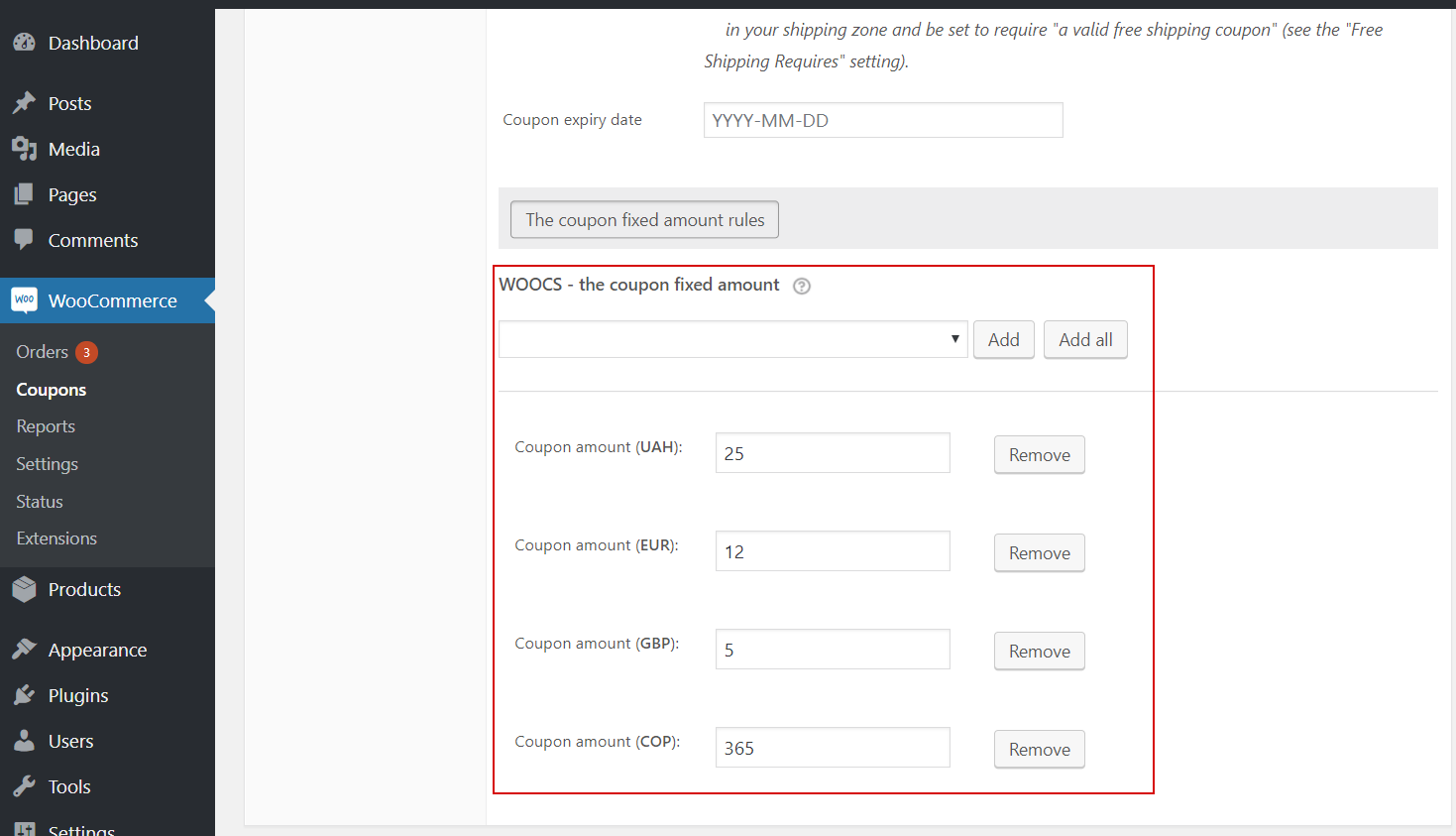This screenshot has width=1456, height=836.
Task: Click the 'Coupon amount (GBP):' label
Action: (597, 644)
